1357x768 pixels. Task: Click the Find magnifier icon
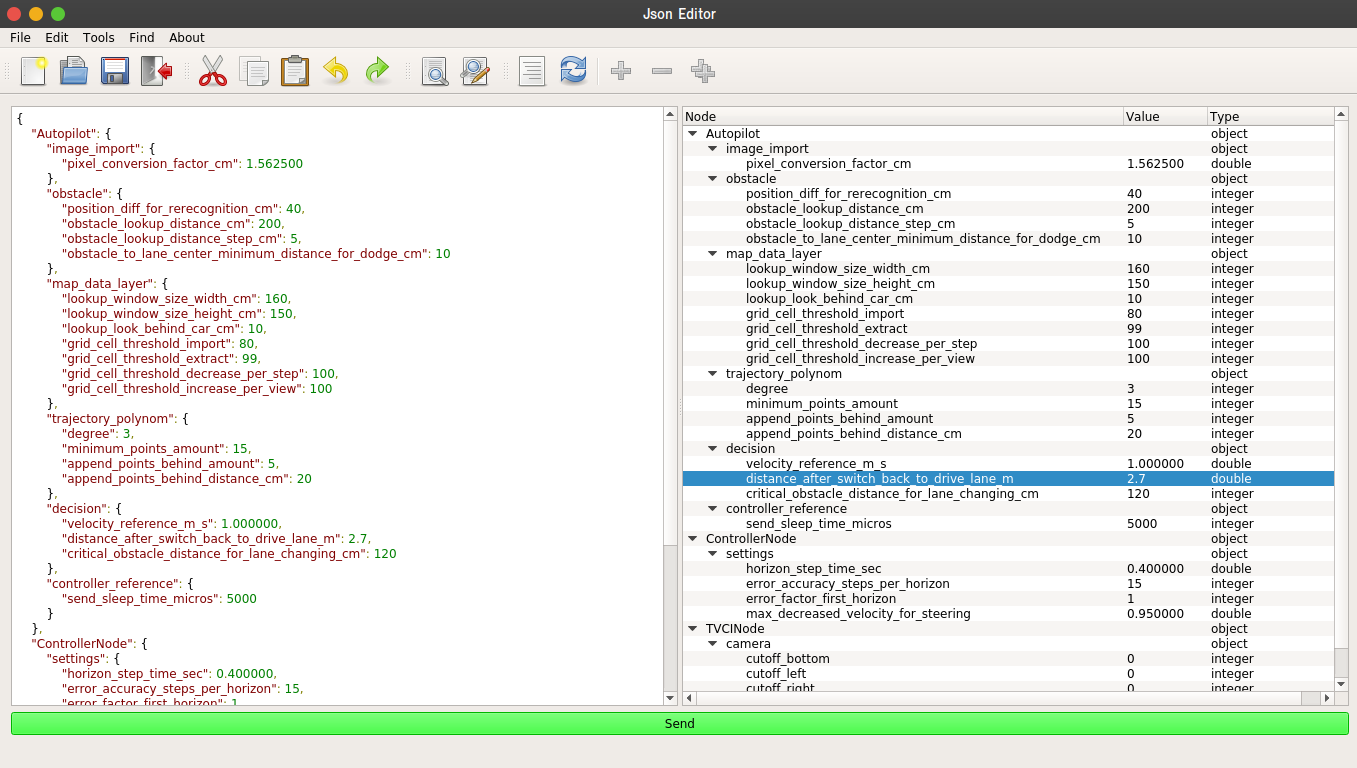point(434,71)
